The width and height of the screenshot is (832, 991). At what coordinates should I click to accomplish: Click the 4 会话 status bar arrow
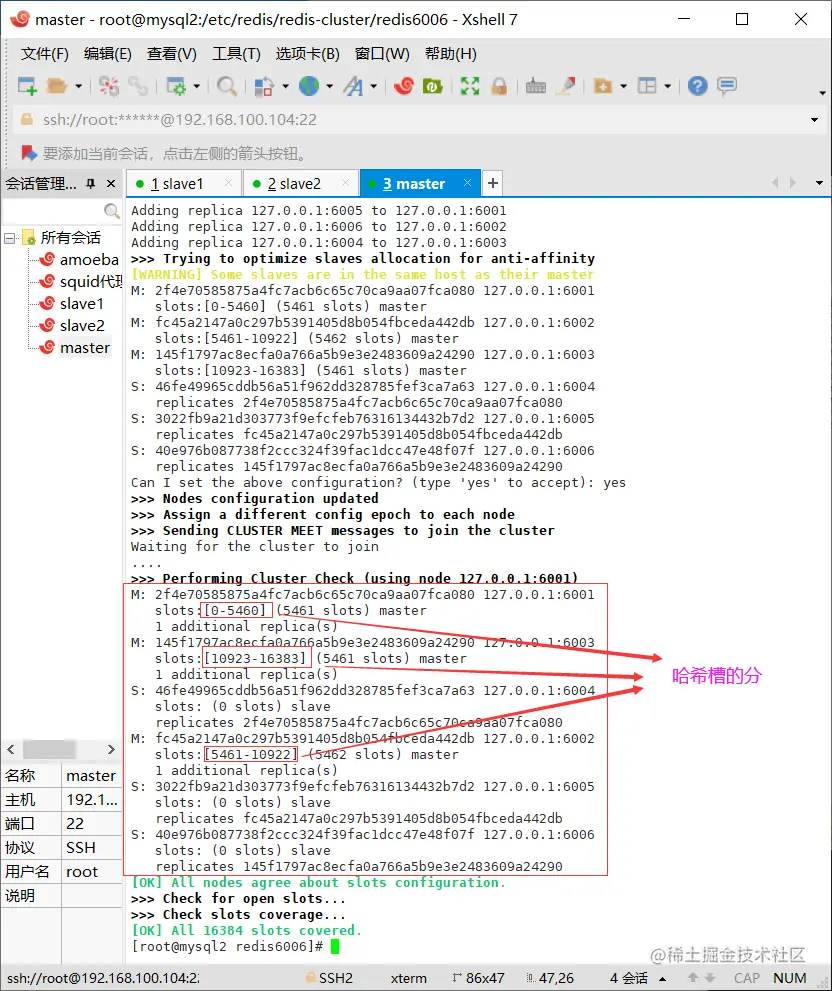[x=663, y=979]
